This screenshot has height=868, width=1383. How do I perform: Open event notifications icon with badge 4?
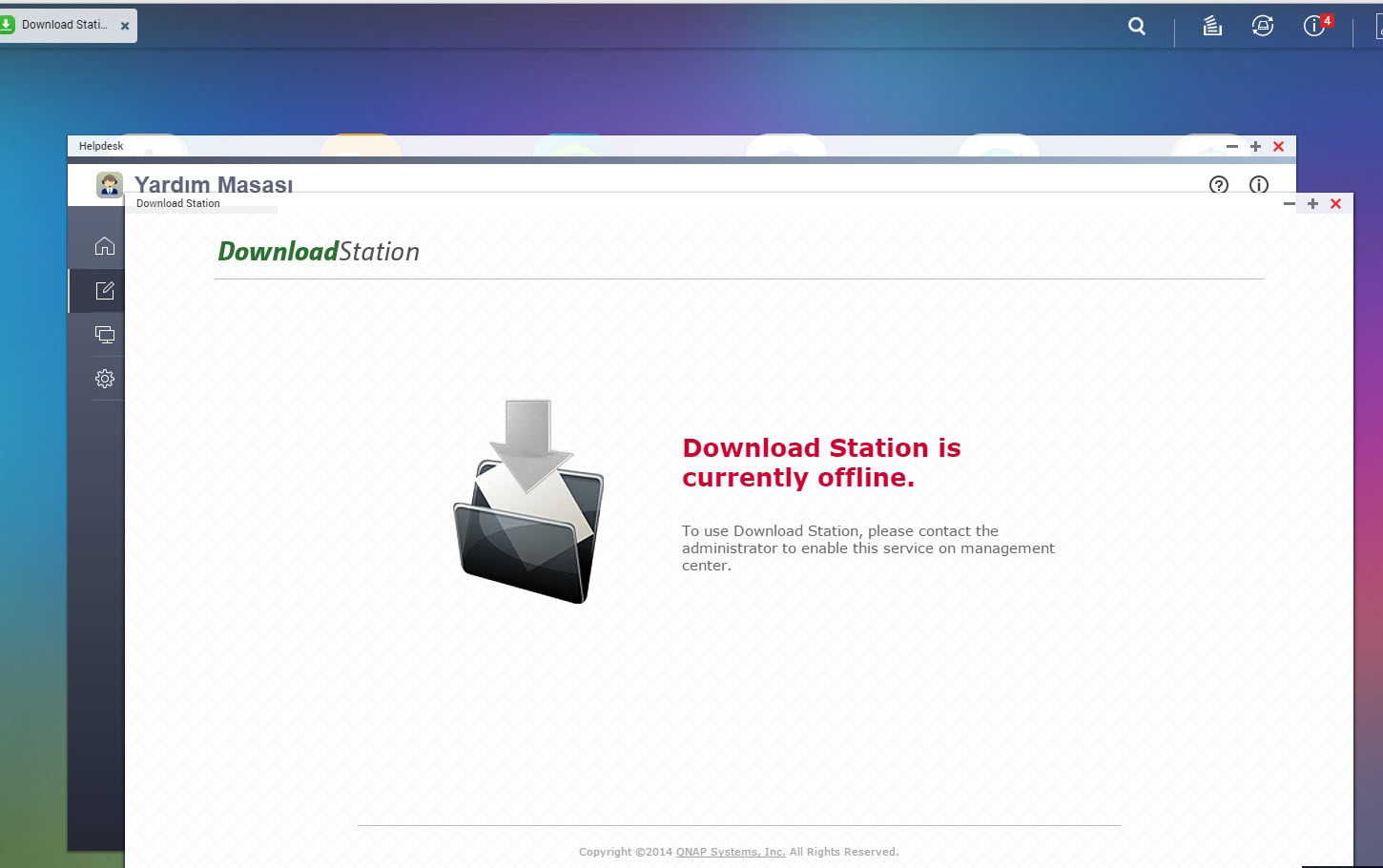click(1316, 26)
